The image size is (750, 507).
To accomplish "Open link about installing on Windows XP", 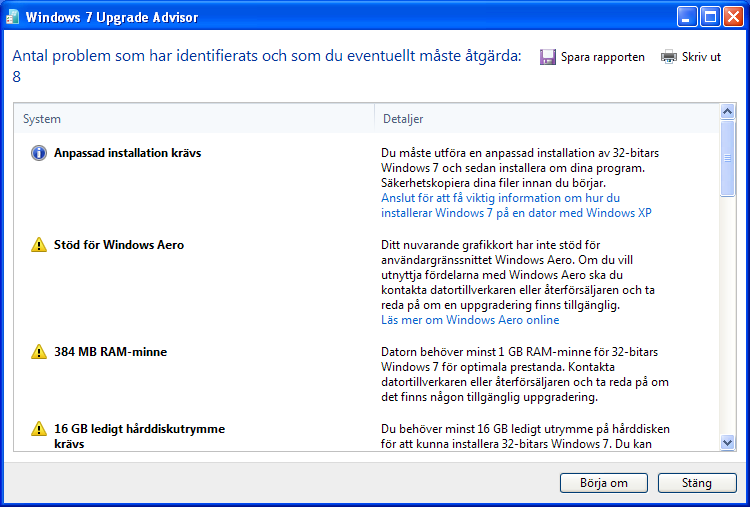I will tap(516, 205).
